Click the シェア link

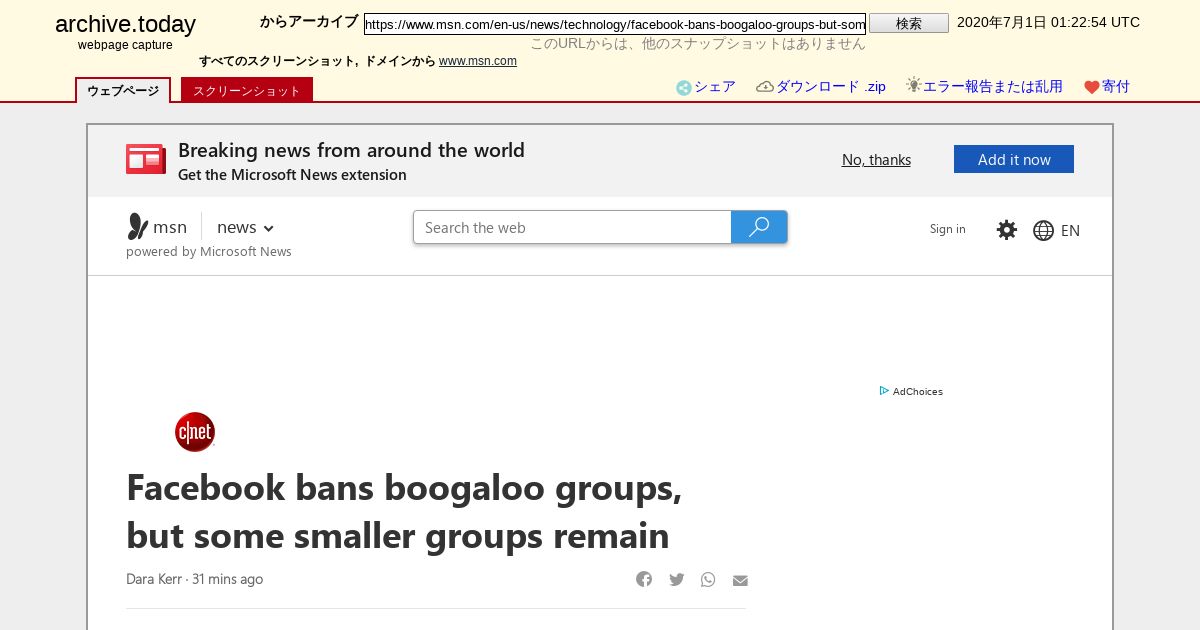coord(715,87)
